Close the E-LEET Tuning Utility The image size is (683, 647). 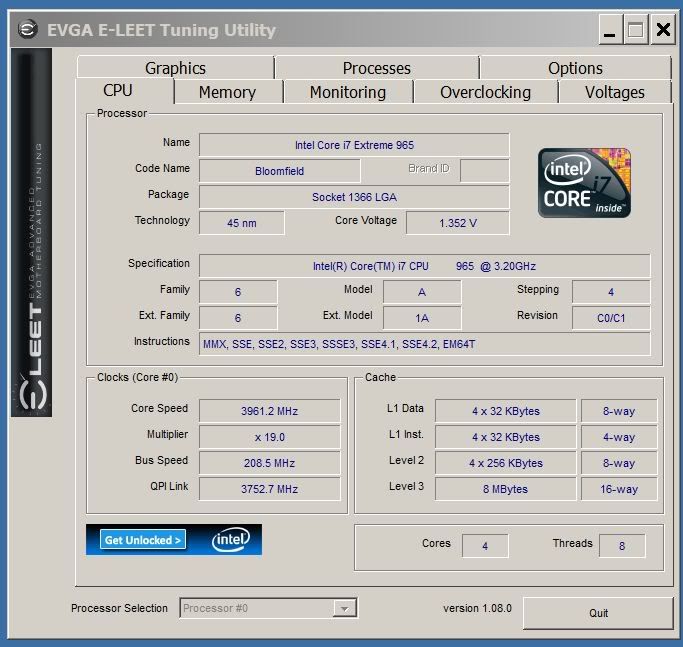coord(663,30)
